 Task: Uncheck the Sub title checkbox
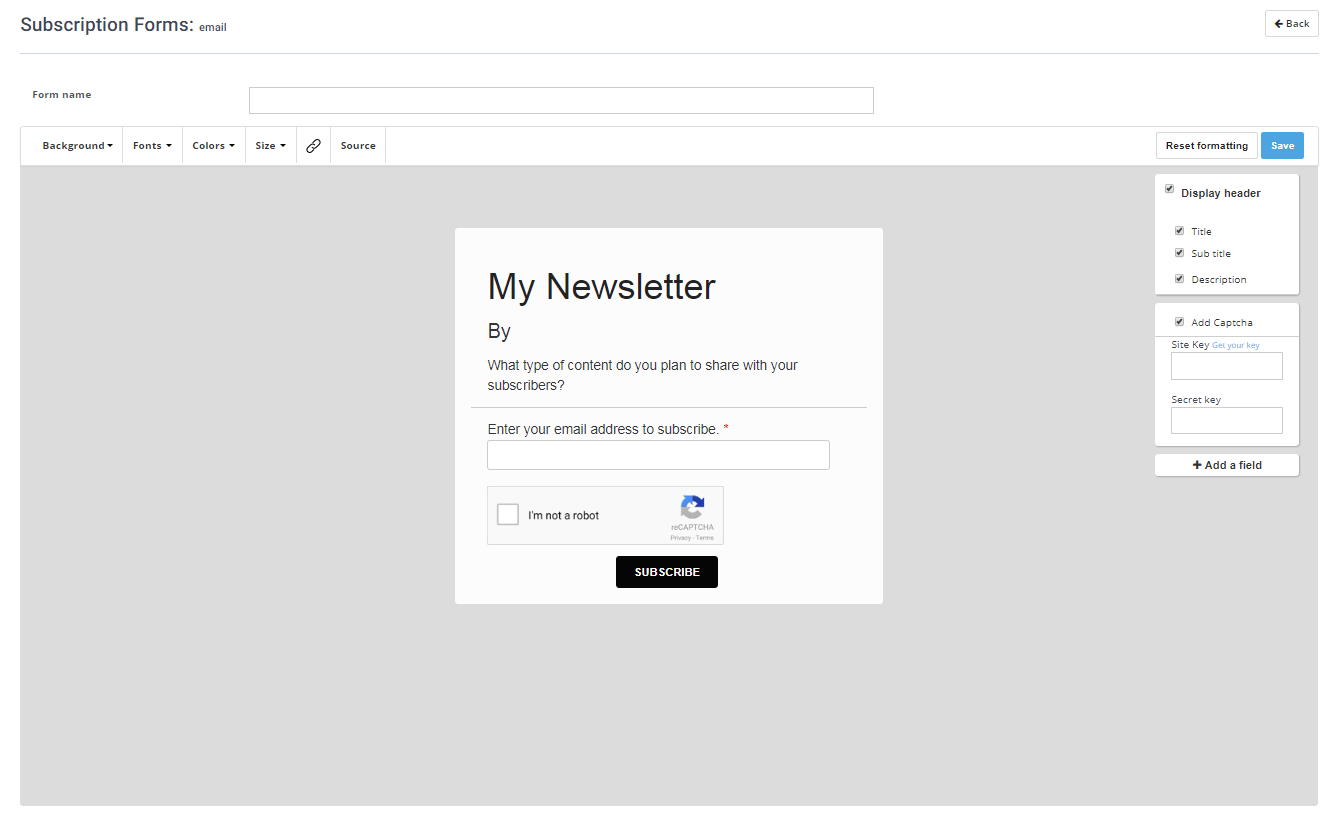[x=1180, y=253]
